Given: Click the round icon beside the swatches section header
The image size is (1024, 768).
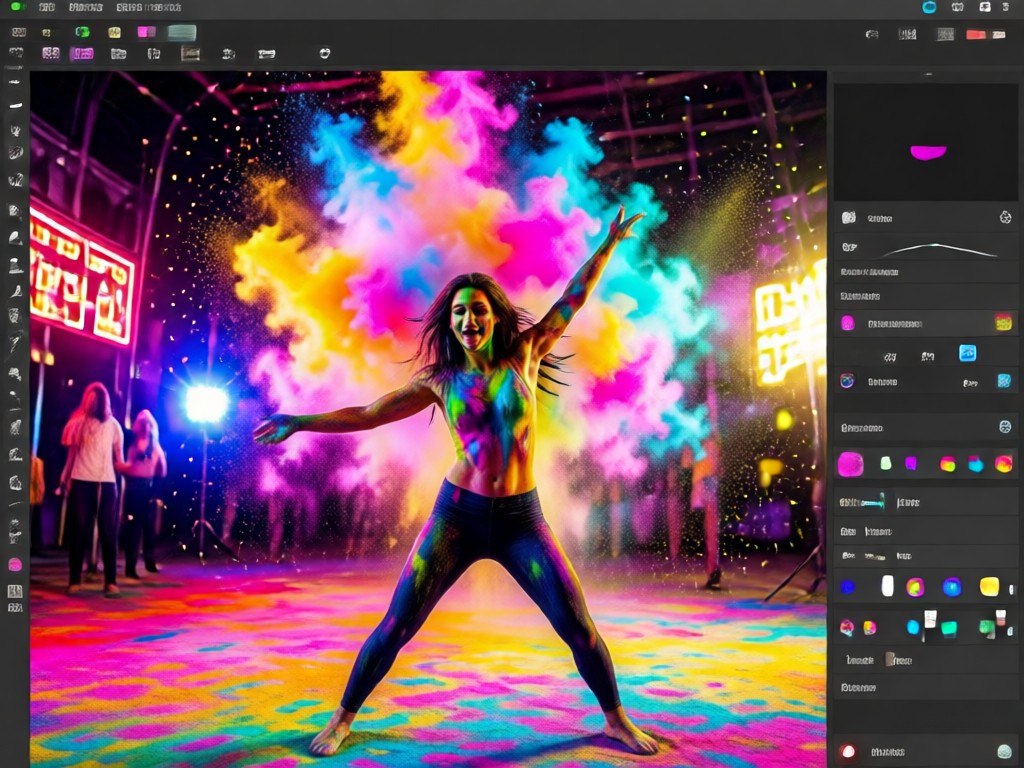Looking at the screenshot, I should point(1005,427).
